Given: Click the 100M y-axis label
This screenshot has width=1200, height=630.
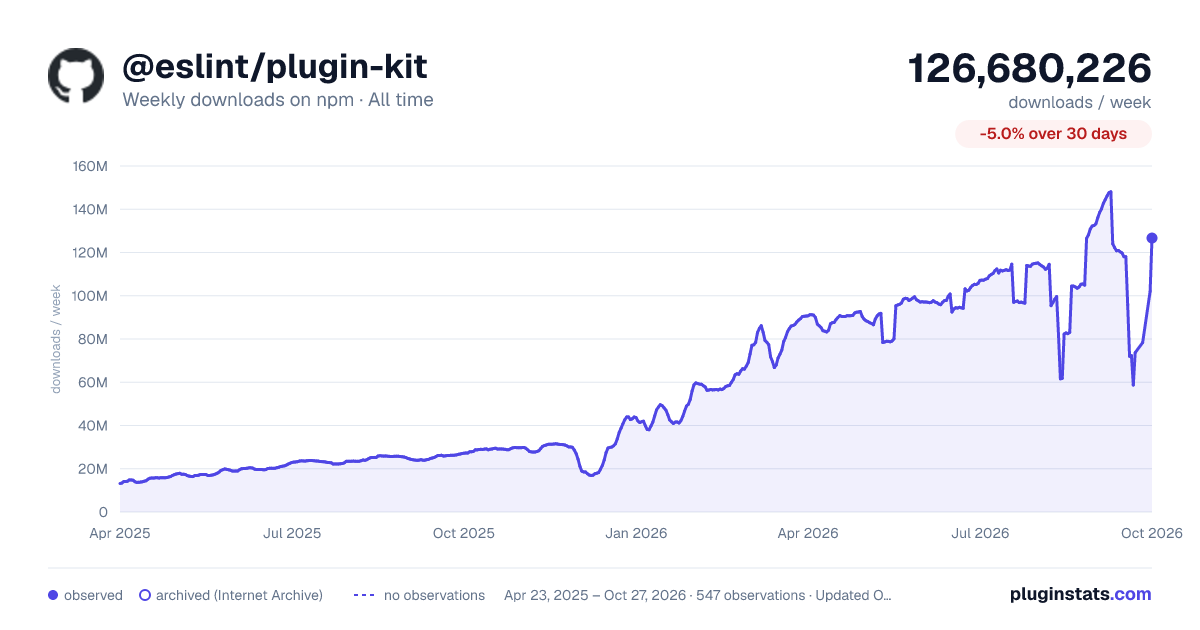Looking at the screenshot, I should [90, 296].
